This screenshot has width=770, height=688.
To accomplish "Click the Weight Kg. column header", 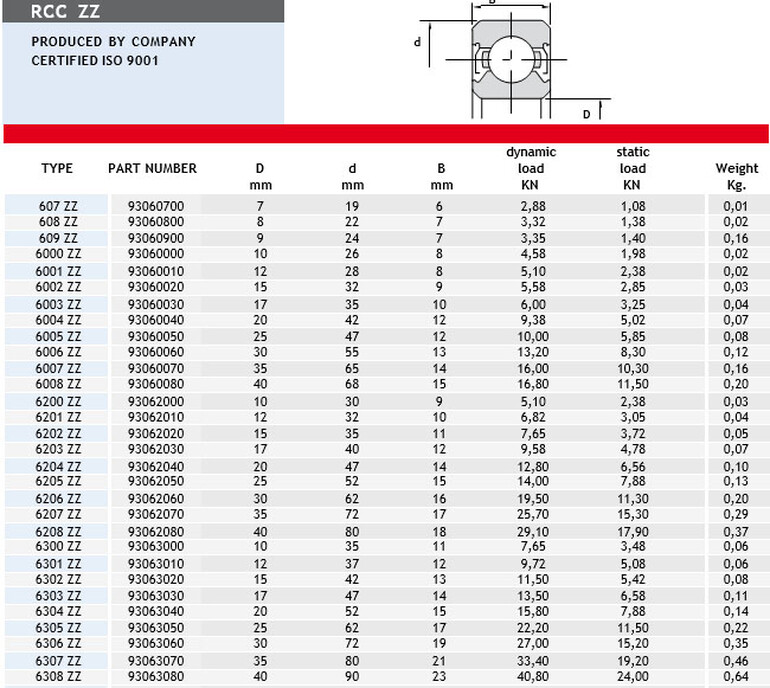I will (x=737, y=176).
